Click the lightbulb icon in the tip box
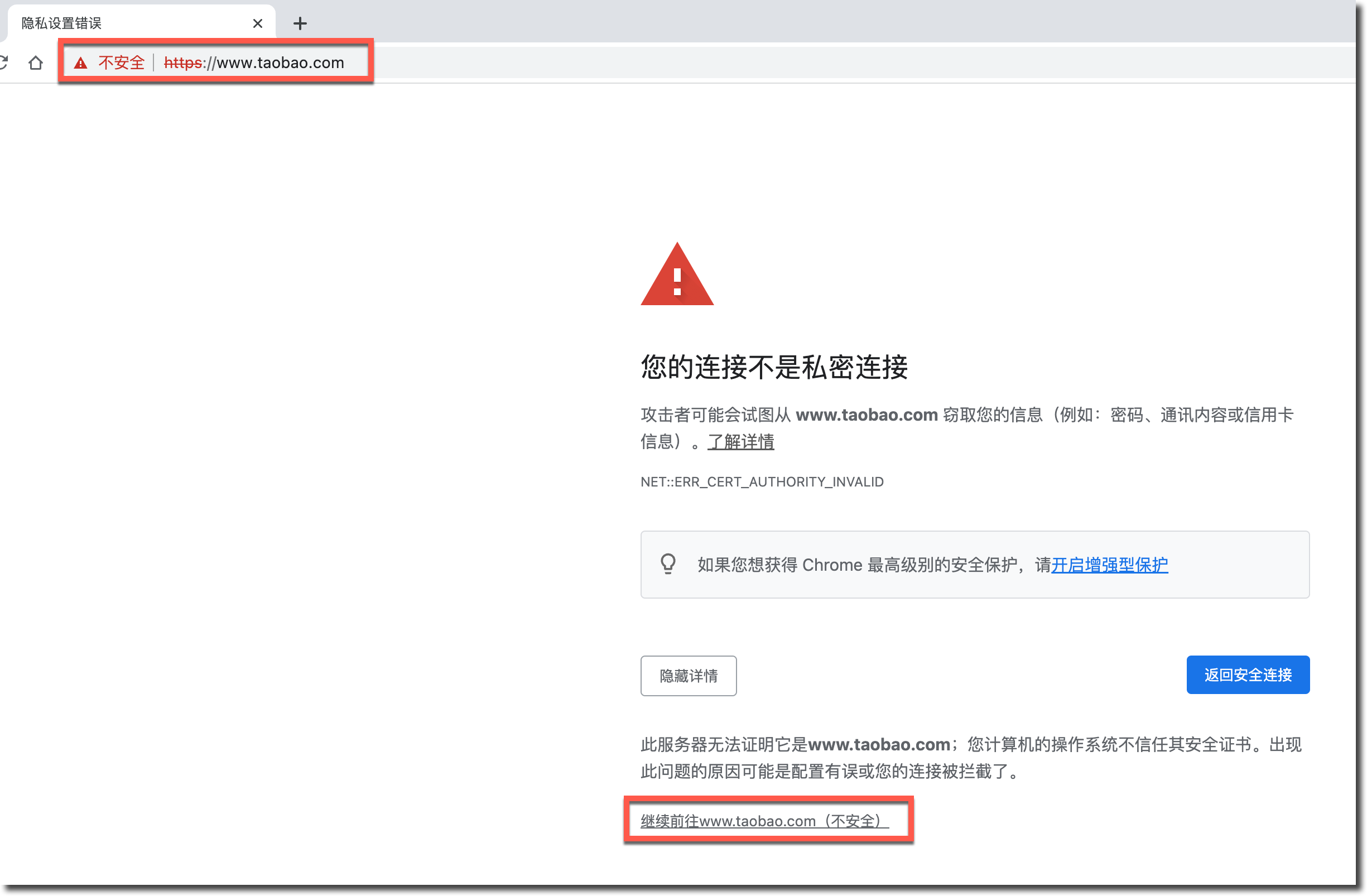 click(x=667, y=564)
